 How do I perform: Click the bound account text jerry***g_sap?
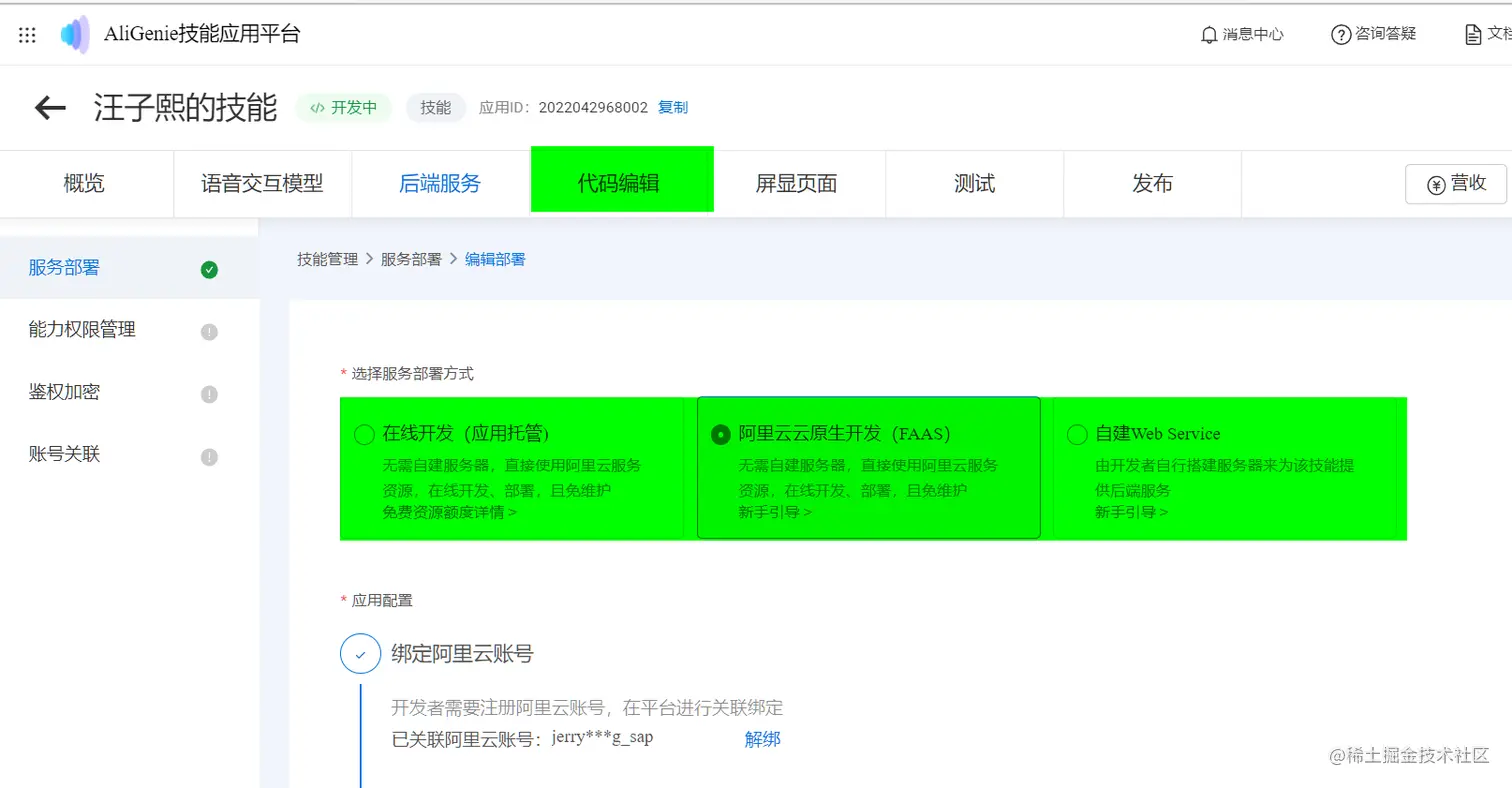click(602, 738)
